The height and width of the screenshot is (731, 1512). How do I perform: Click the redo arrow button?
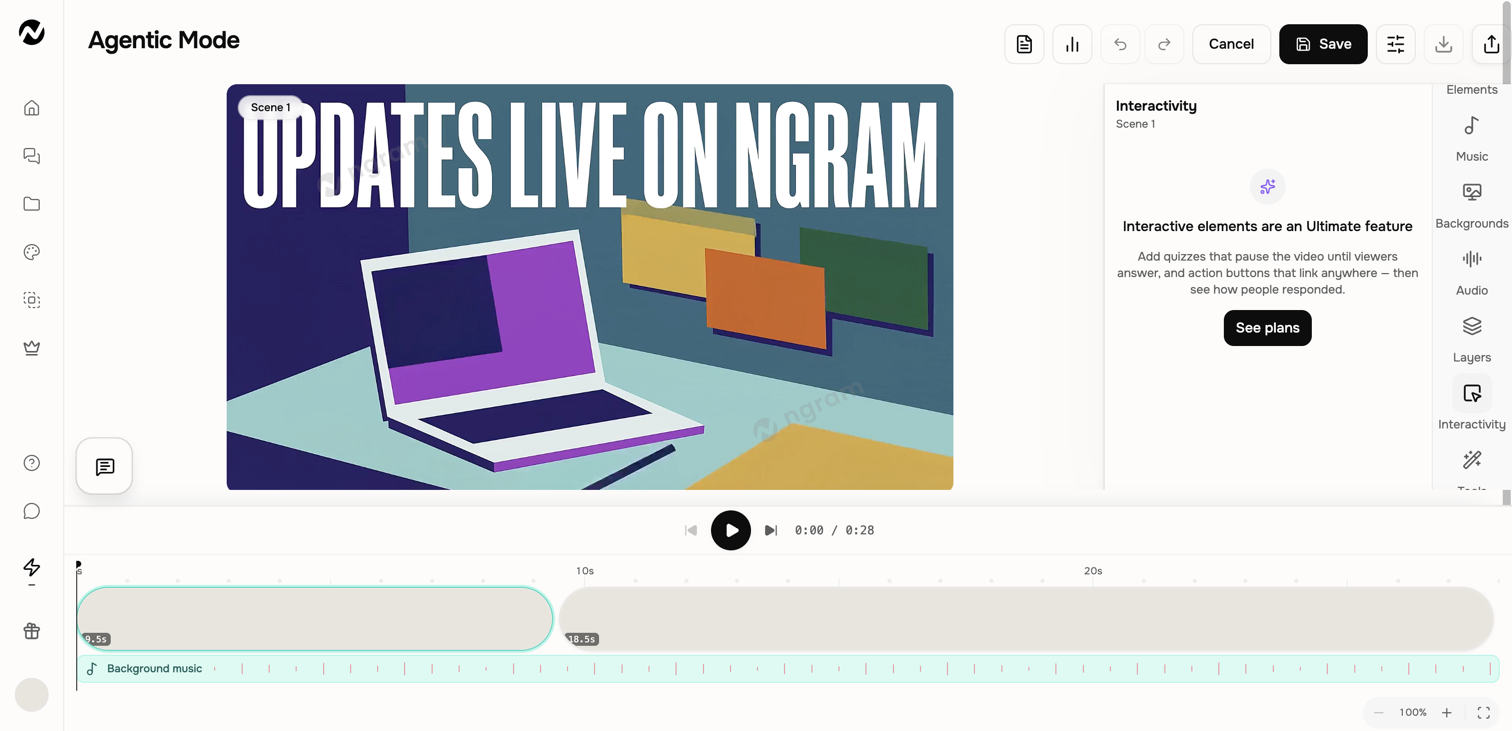point(1164,44)
